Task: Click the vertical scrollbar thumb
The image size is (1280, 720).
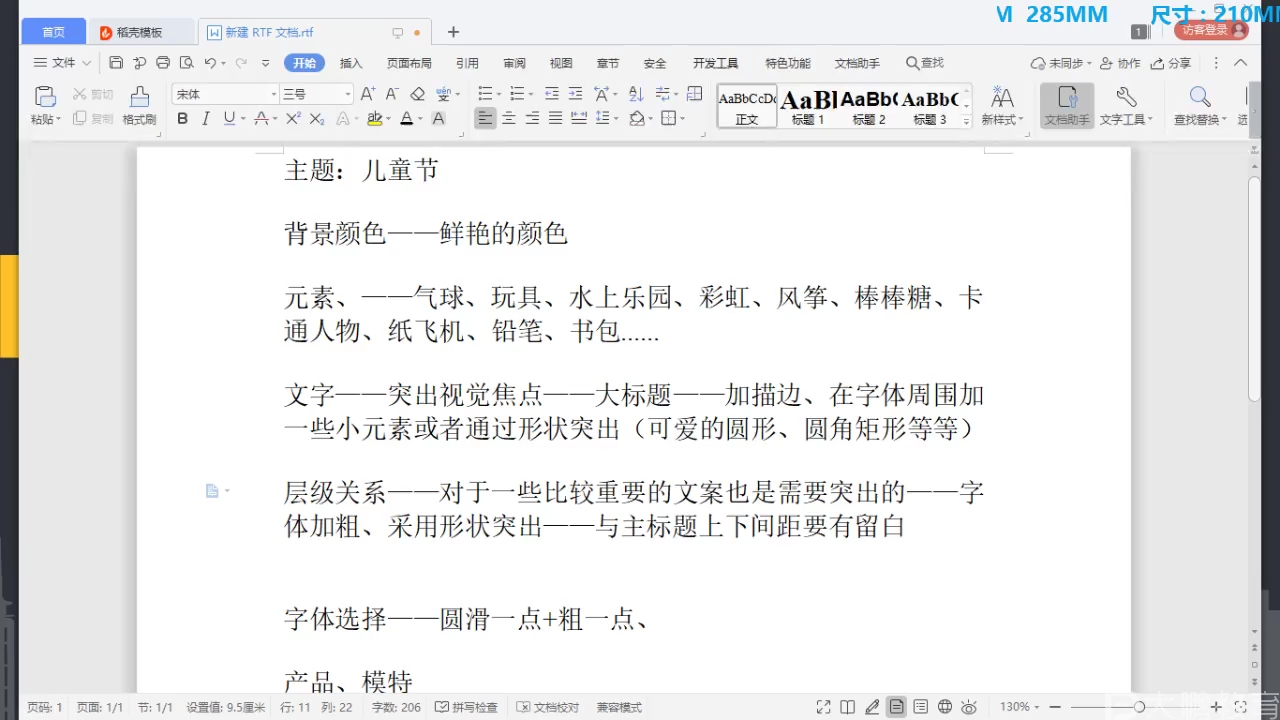Action: (x=1254, y=288)
